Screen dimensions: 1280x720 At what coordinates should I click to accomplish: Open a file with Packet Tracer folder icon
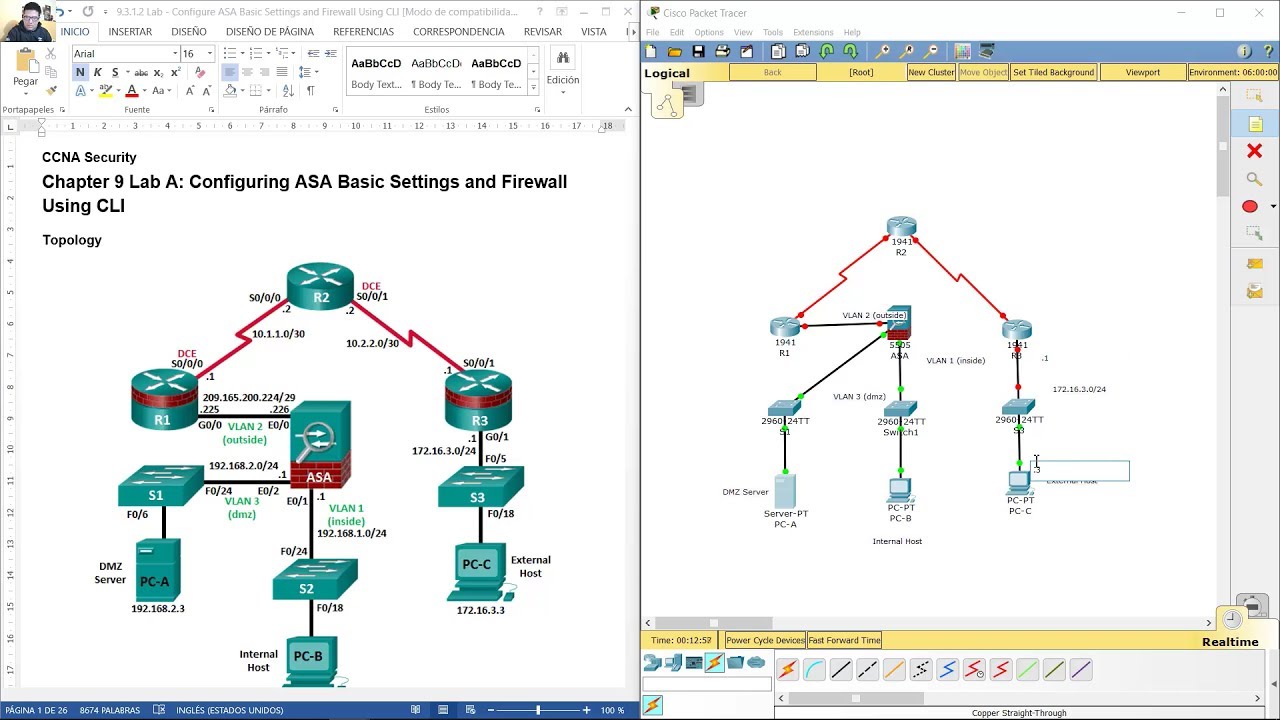[x=675, y=52]
